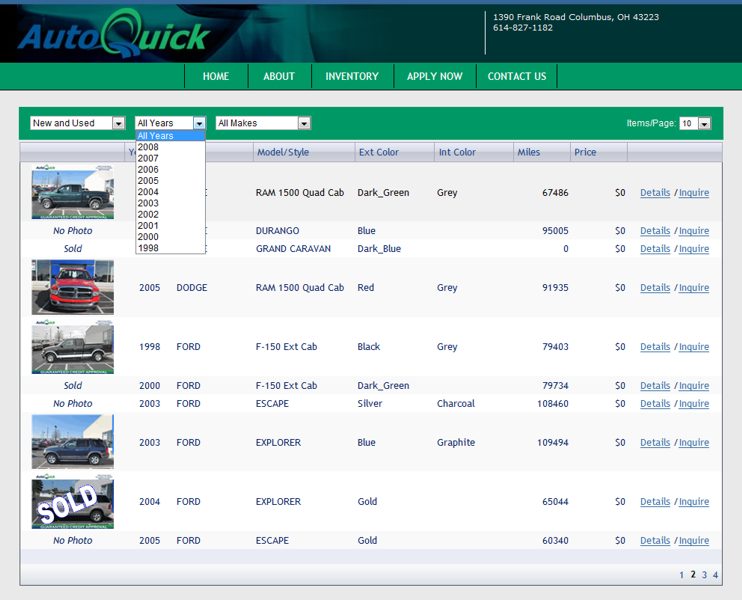
Task: Sort by Ext Color column header
Action: pyautogui.click(x=379, y=152)
